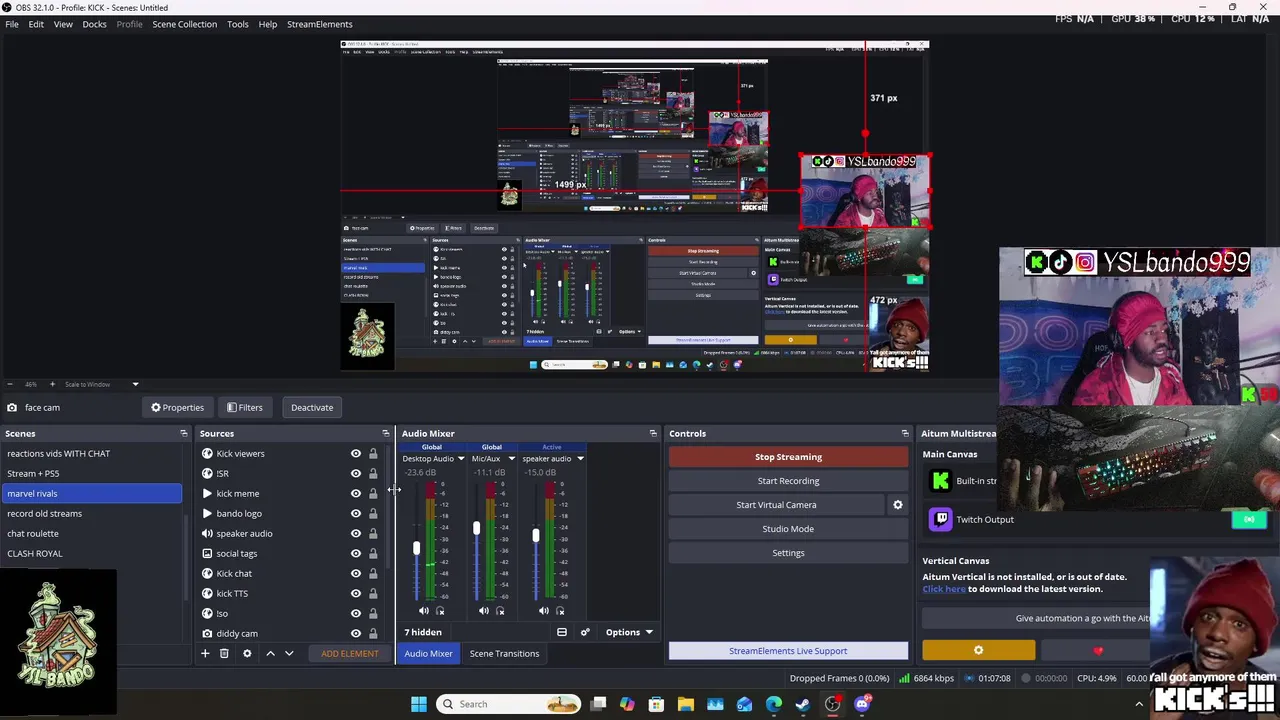Open Filters for the face cam source
The image size is (1280, 720).
pos(244,407)
